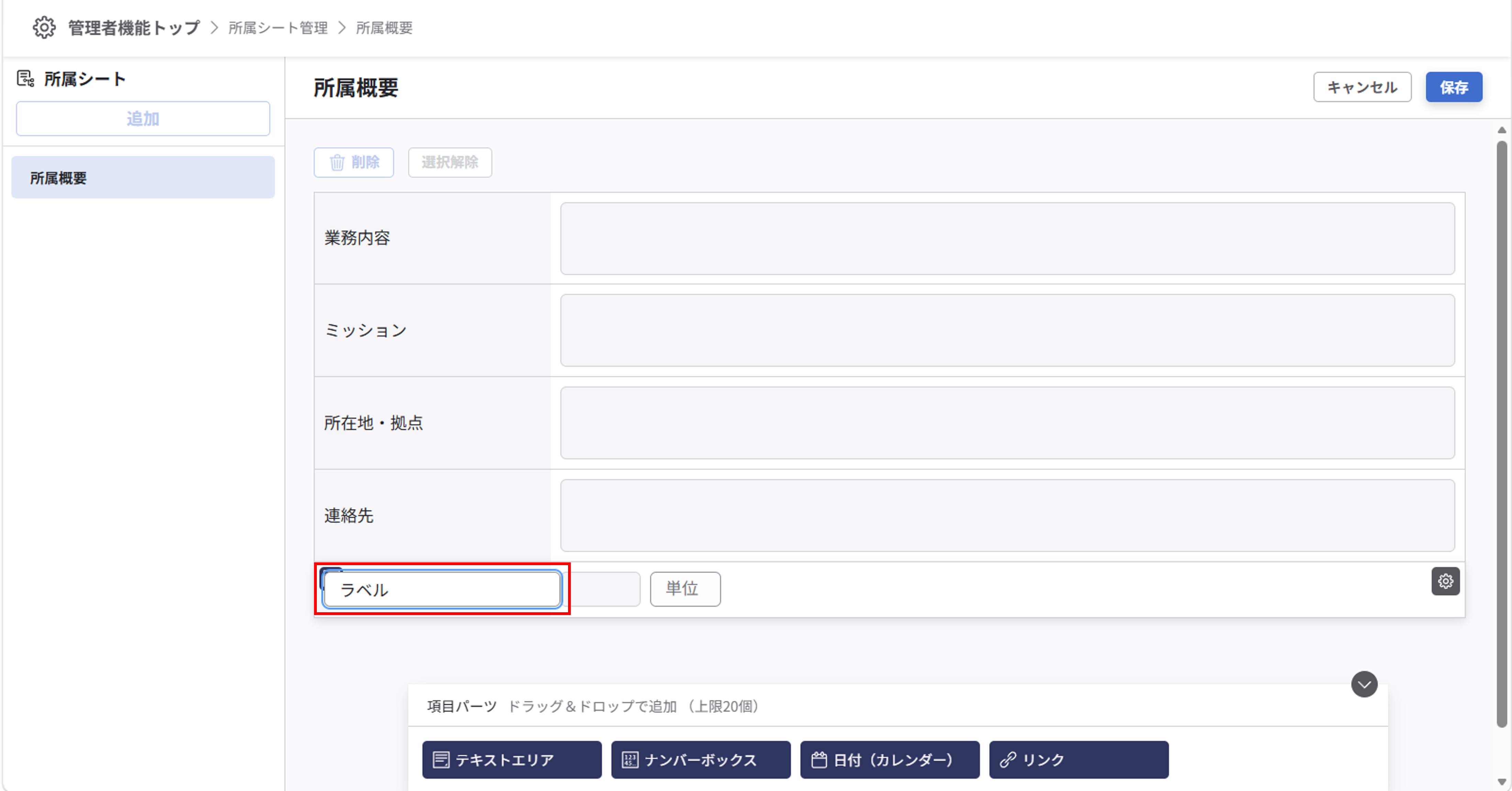This screenshot has height=791, width=1512.
Task: Open settings gear for the new item row
Action: click(1445, 581)
